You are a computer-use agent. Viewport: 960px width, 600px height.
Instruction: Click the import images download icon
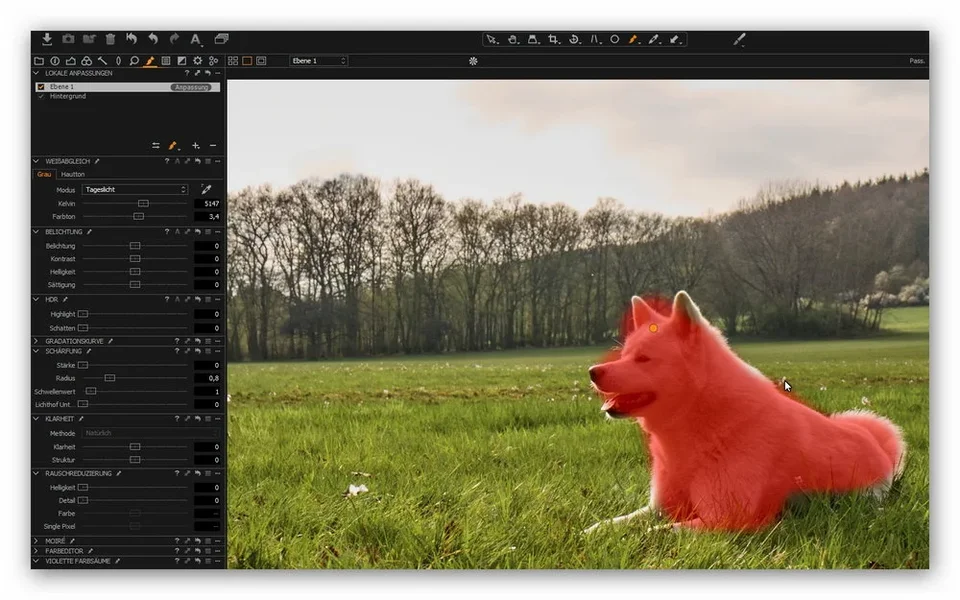tap(47, 39)
